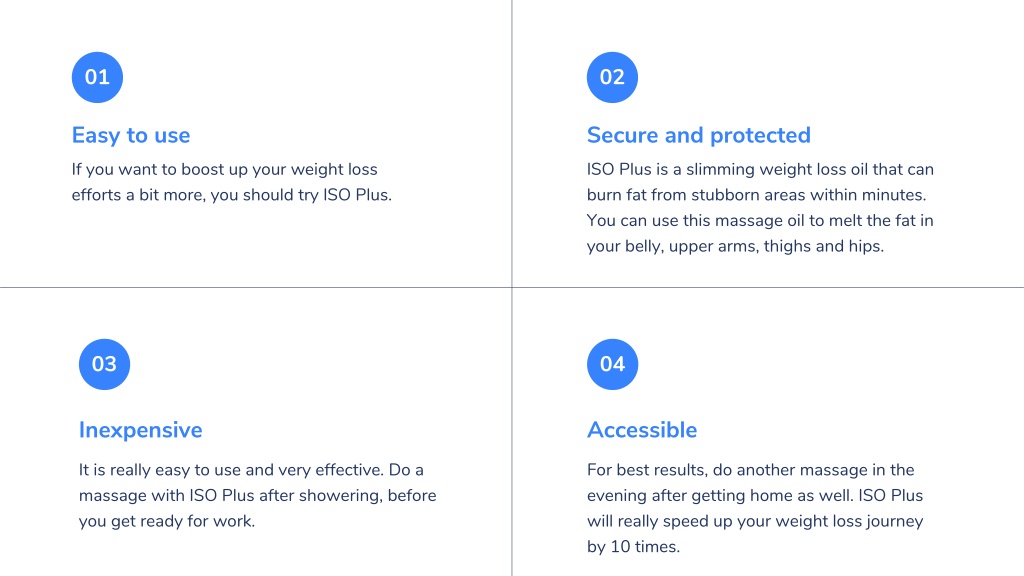Select the 'Secure and protected' heading
The width and height of the screenshot is (1024, 576).
tap(699, 135)
